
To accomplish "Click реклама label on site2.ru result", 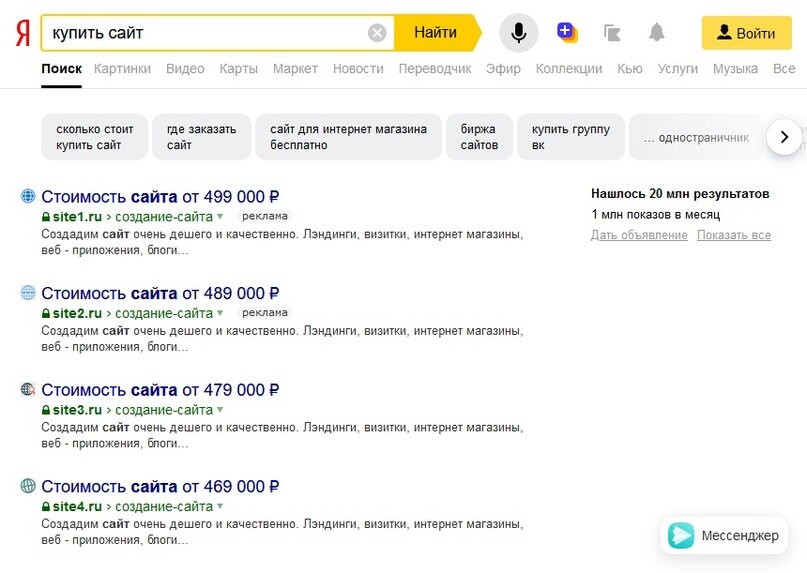I will tap(265, 312).
